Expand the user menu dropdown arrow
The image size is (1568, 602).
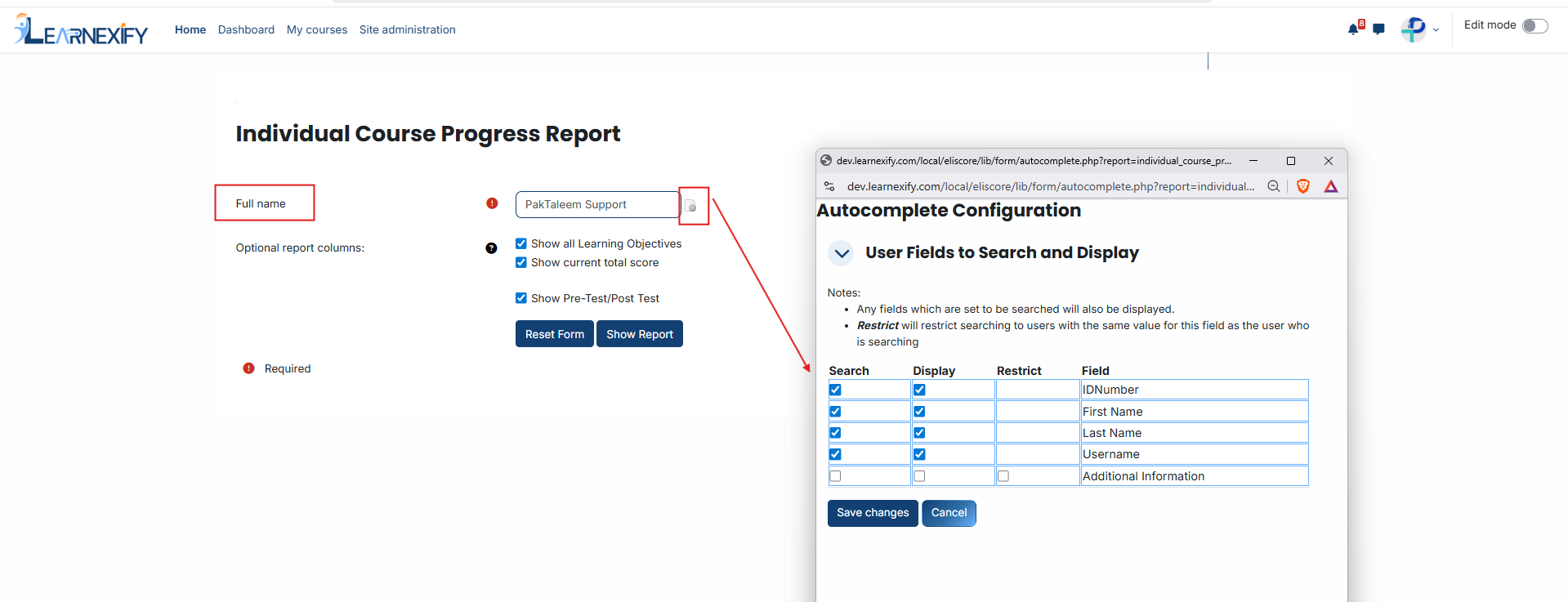(1436, 30)
